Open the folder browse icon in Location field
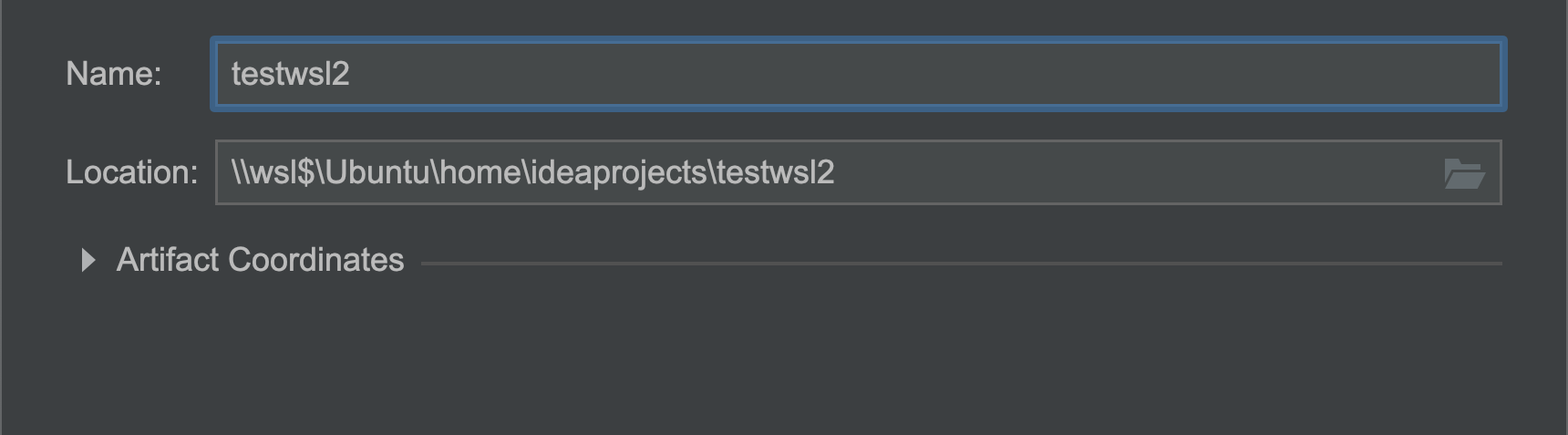1568x435 pixels. click(1464, 173)
